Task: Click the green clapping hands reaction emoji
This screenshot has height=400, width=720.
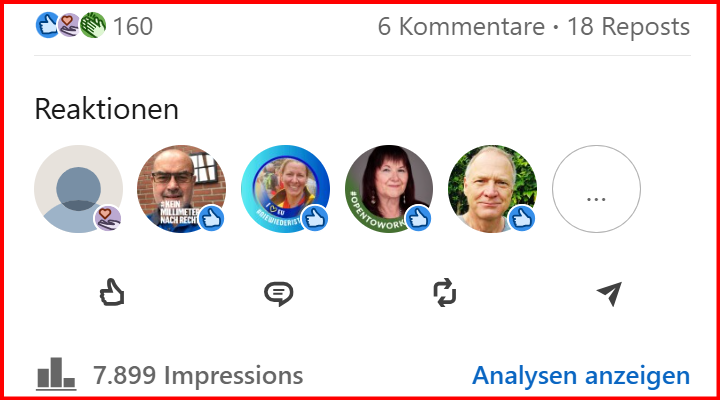Action: point(93,25)
